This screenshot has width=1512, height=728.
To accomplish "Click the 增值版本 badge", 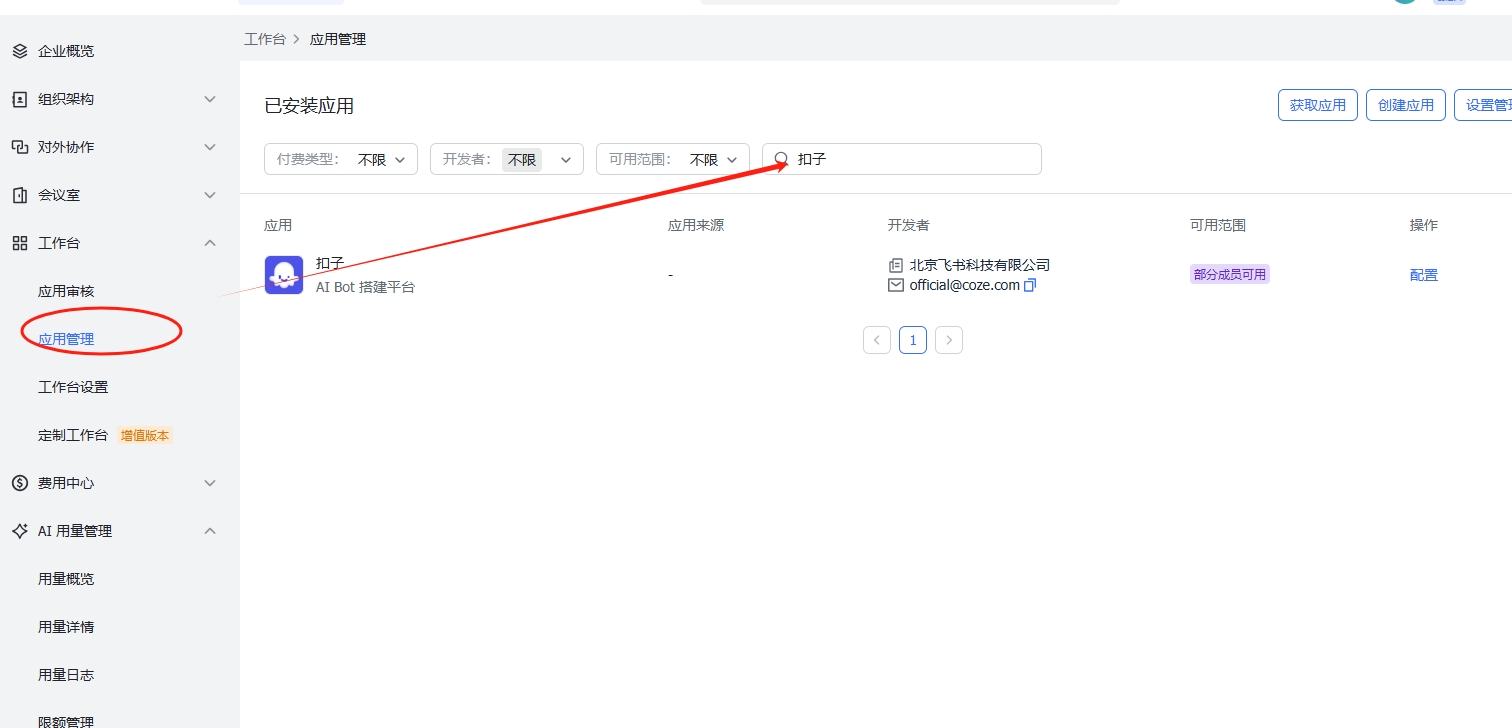I will (x=145, y=435).
